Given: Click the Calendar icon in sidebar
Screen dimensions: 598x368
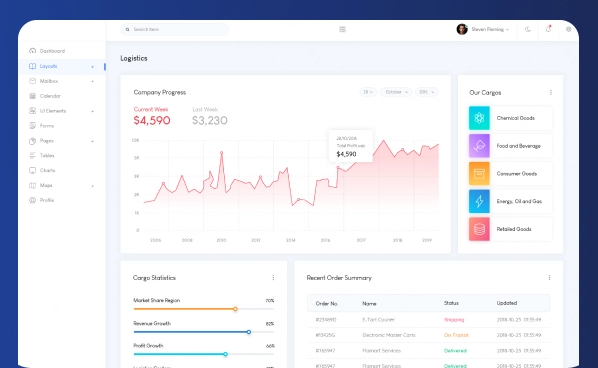Looking at the screenshot, I should pos(32,96).
